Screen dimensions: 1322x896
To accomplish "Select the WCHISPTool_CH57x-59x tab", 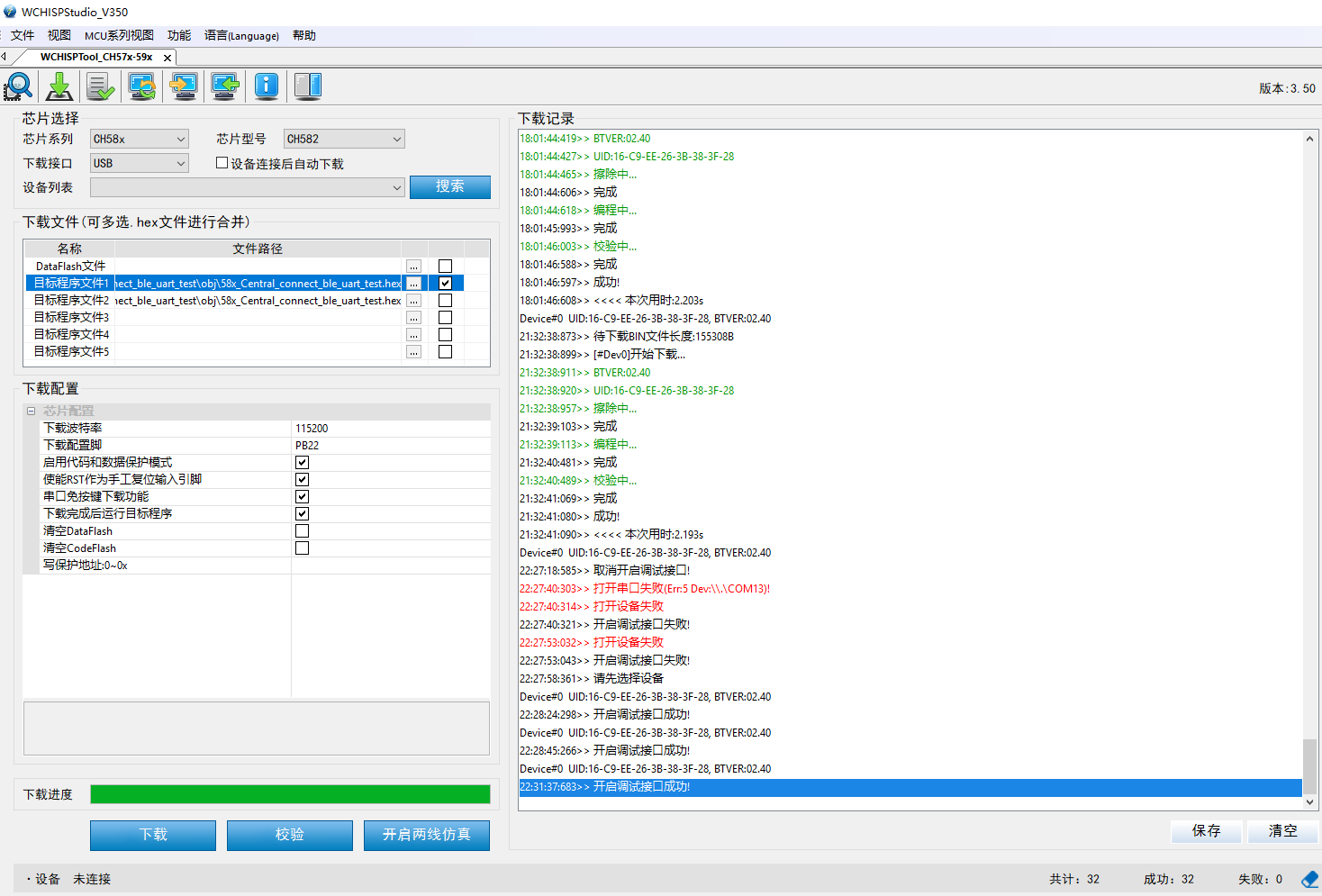I will tap(96, 57).
